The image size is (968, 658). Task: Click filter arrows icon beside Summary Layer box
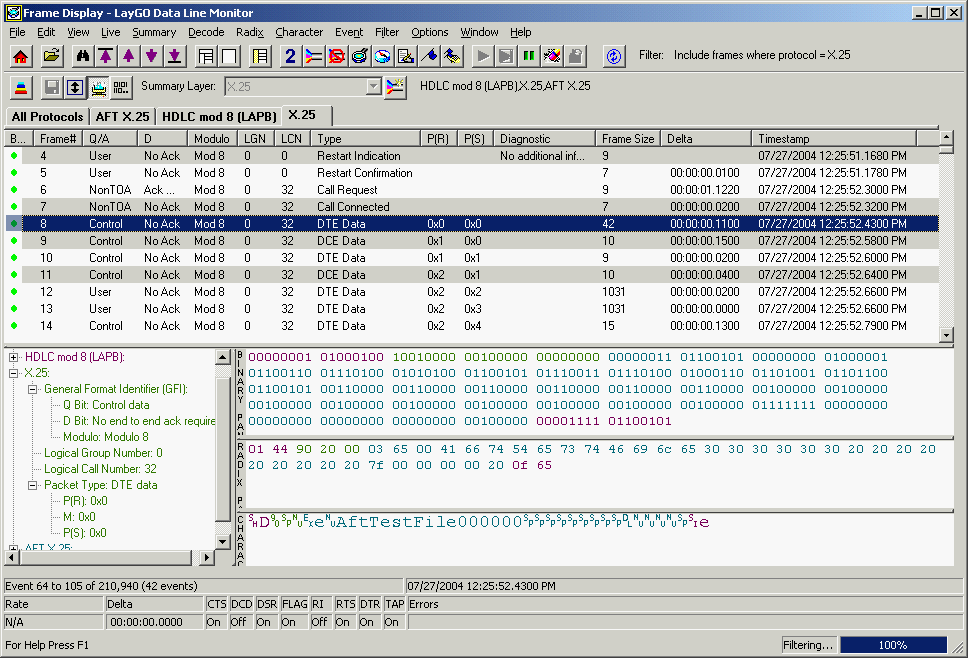point(395,87)
